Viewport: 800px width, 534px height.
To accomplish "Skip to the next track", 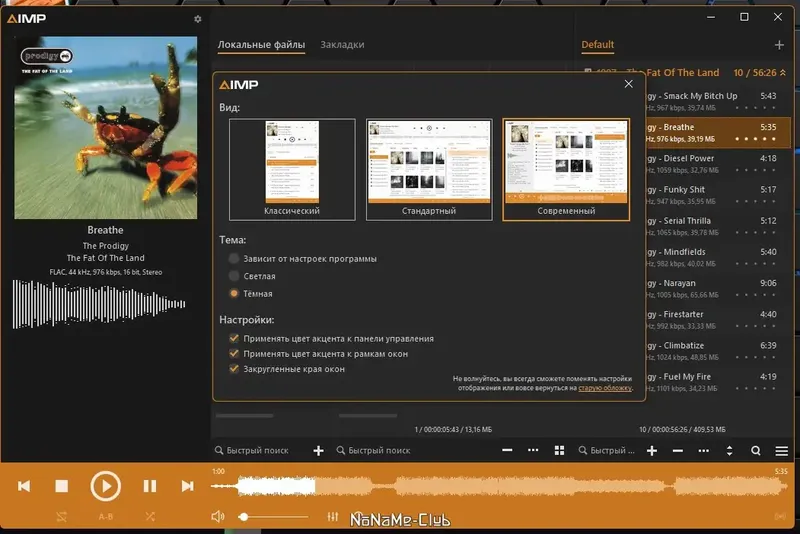I will tap(187, 486).
